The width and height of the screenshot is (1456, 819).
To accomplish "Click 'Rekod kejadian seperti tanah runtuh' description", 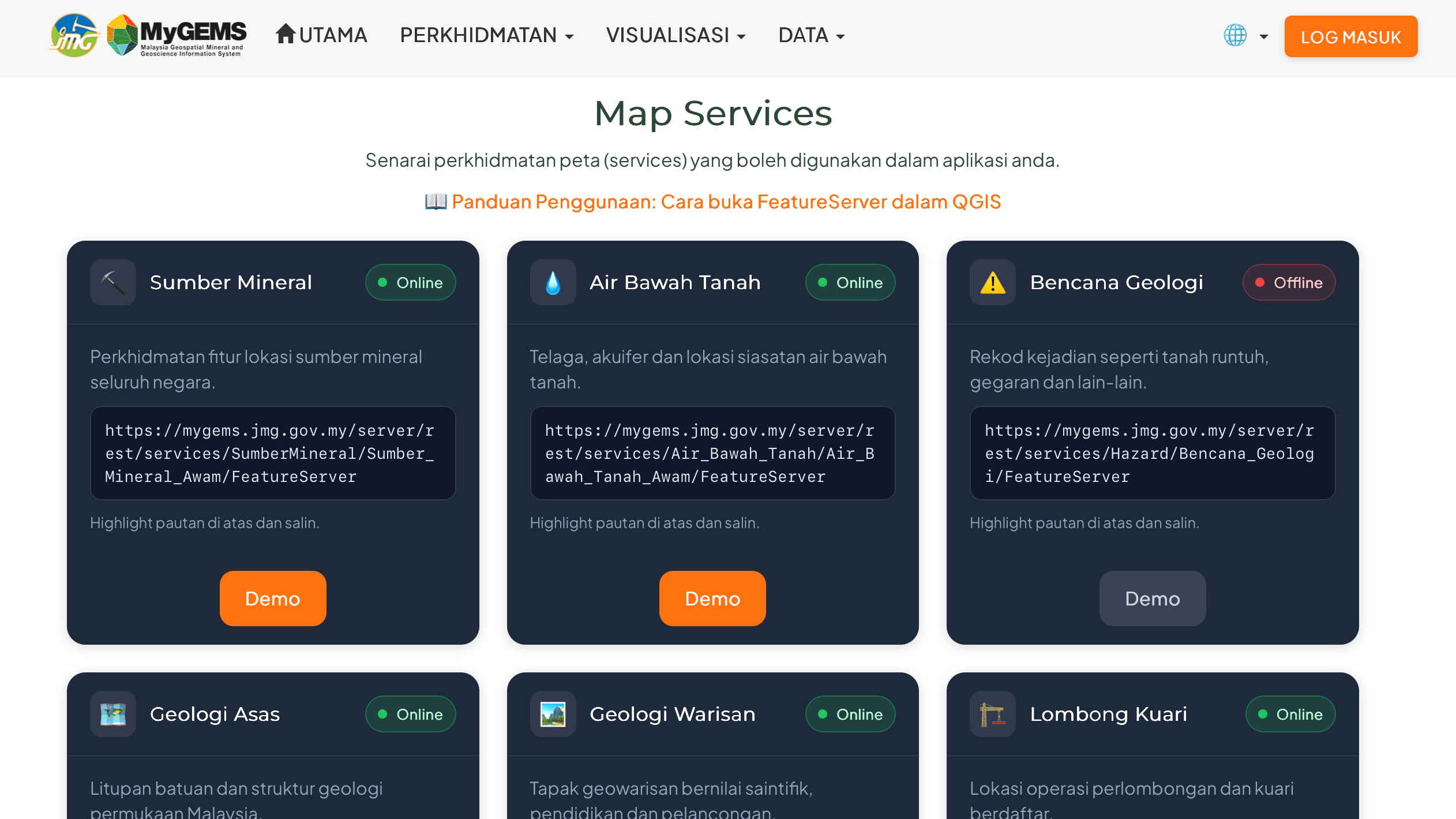I will [1119, 369].
